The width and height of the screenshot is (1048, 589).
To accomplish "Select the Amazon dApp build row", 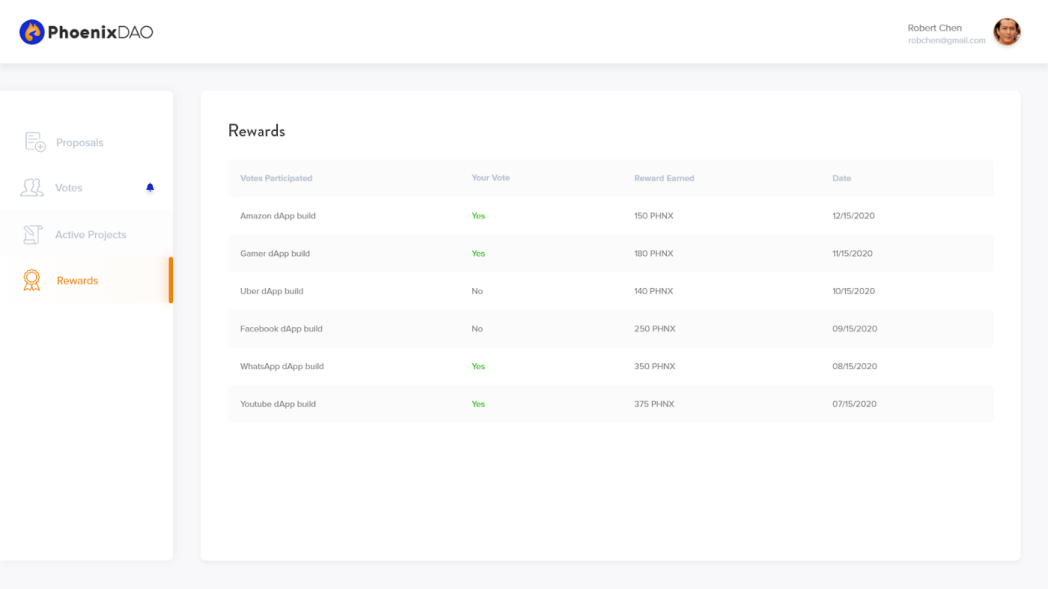I will point(610,216).
